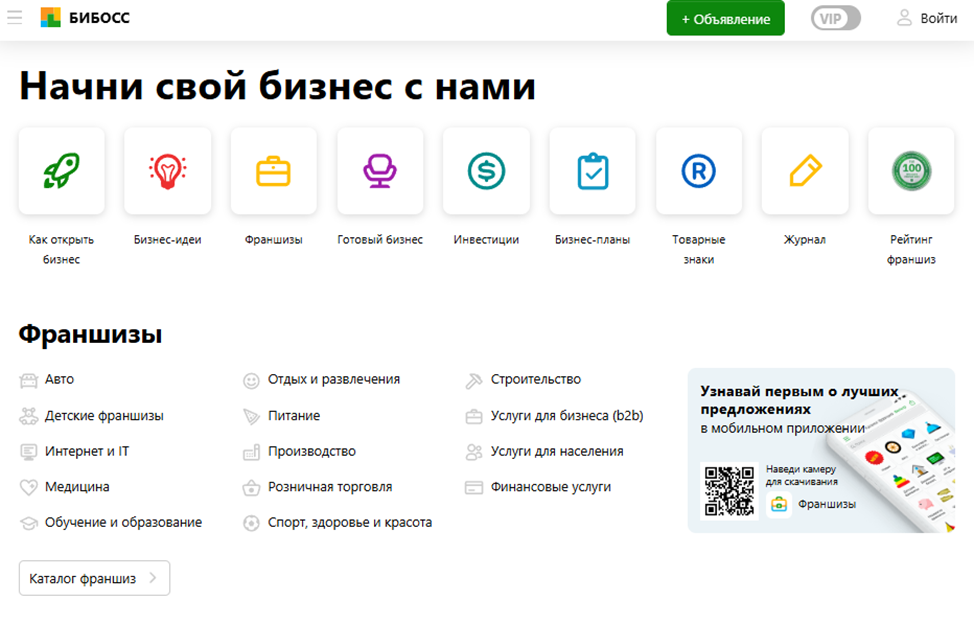974x624 pixels.
Task: Click the green Объявление button
Action: (725, 18)
